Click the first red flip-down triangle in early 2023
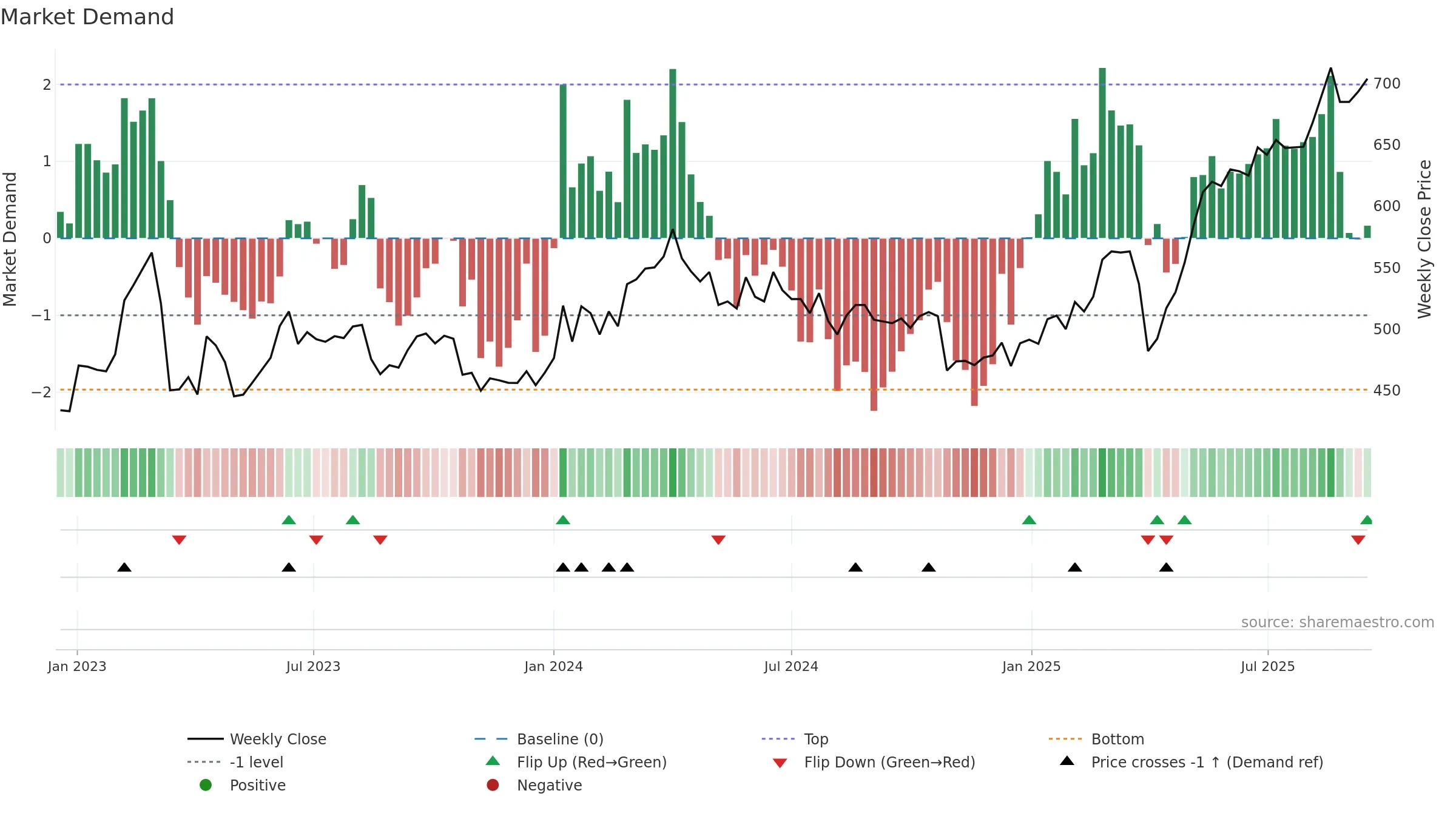 [179, 540]
